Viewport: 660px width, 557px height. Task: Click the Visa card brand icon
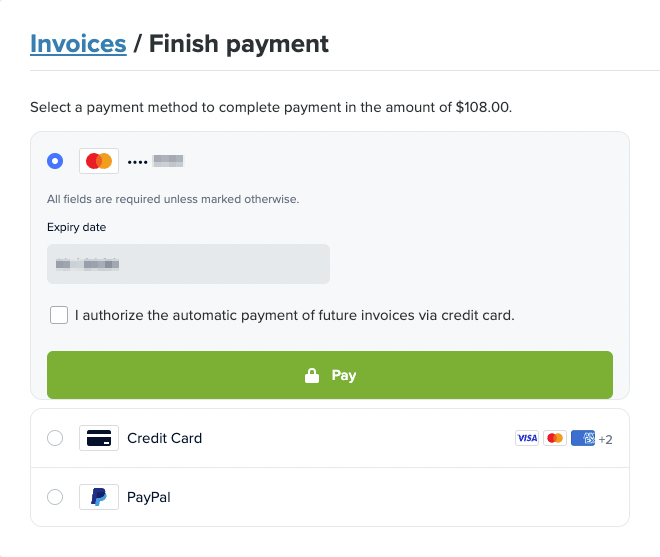click(527, 438)
